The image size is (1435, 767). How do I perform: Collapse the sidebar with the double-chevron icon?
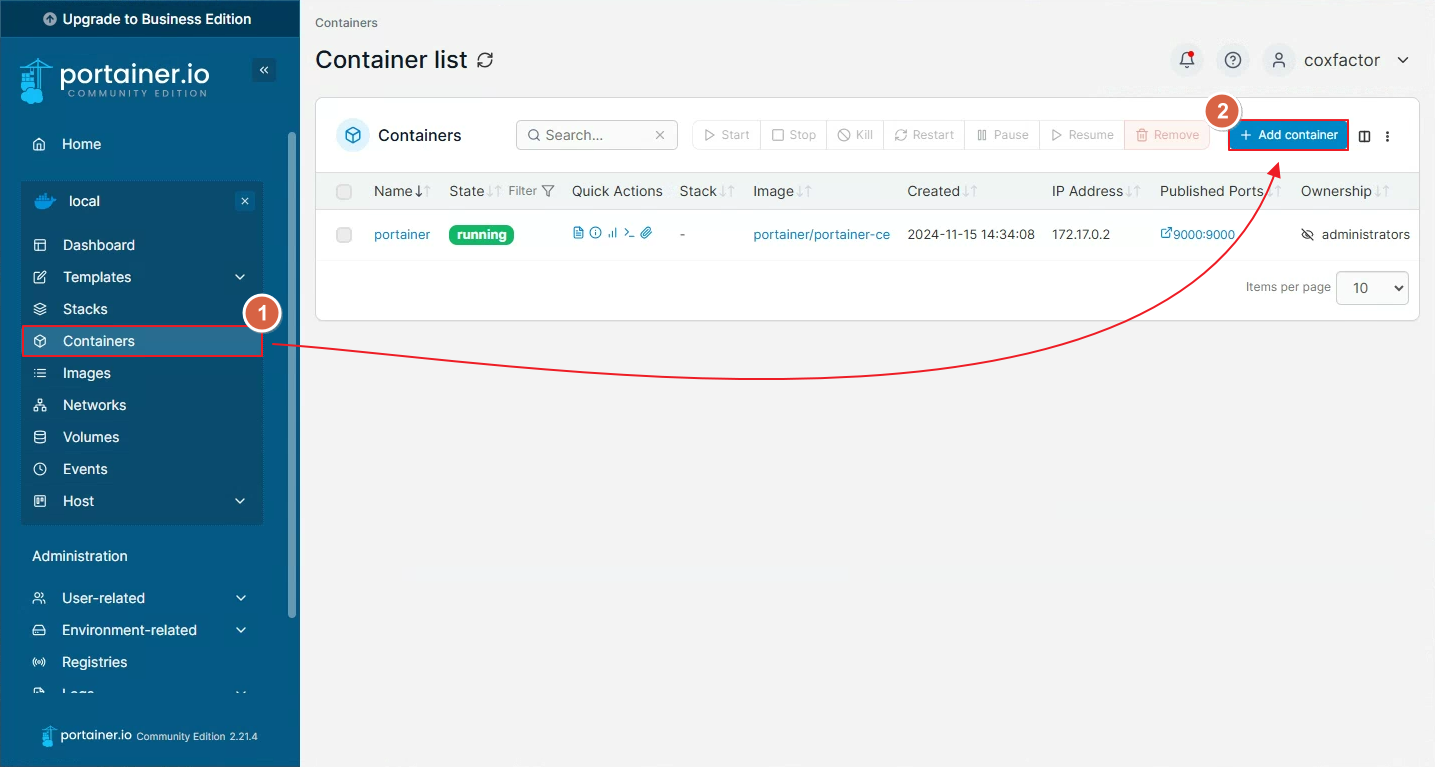(264, 70)
